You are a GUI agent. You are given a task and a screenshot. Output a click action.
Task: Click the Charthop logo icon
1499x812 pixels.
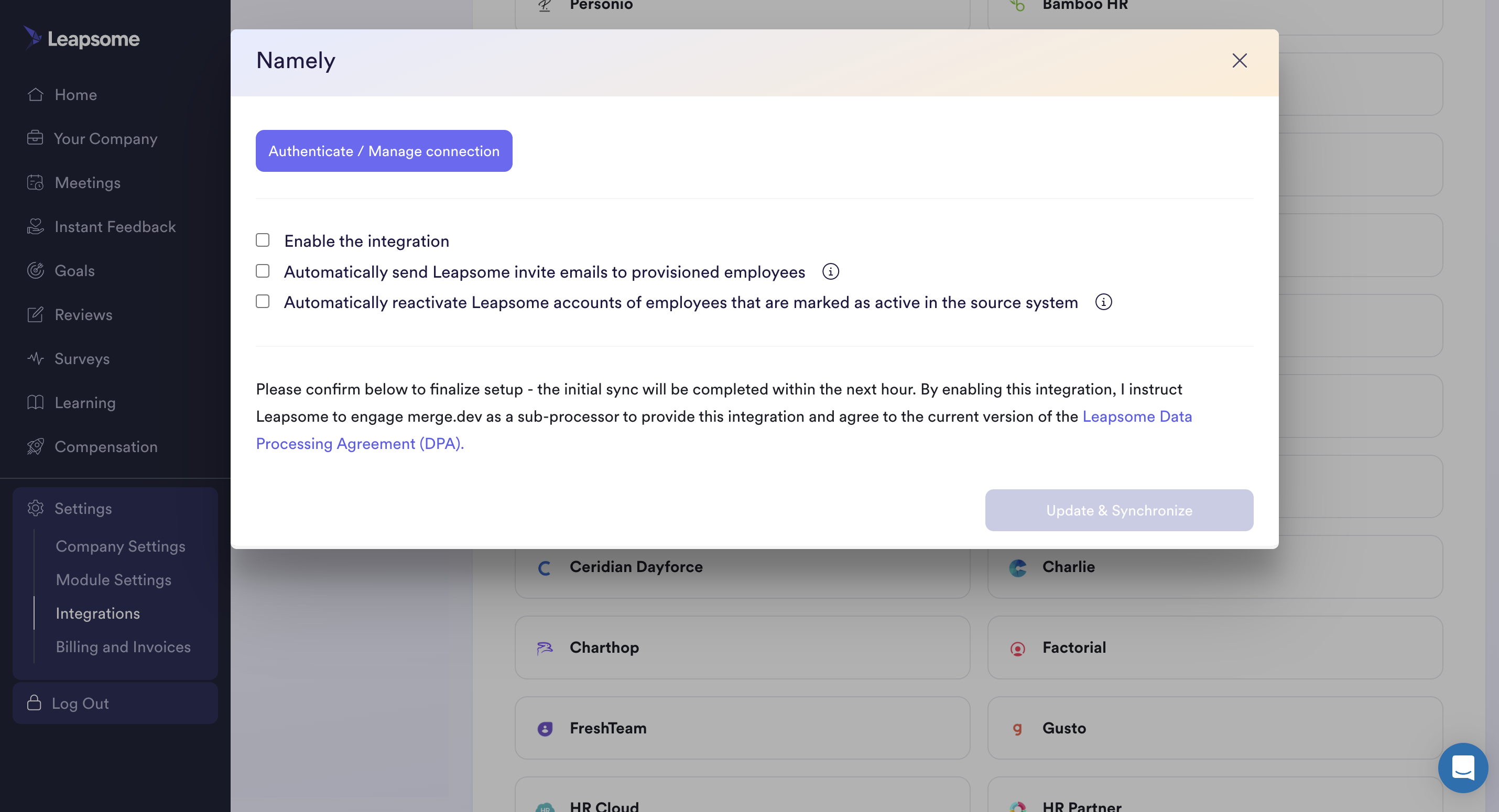pos(545,648)
